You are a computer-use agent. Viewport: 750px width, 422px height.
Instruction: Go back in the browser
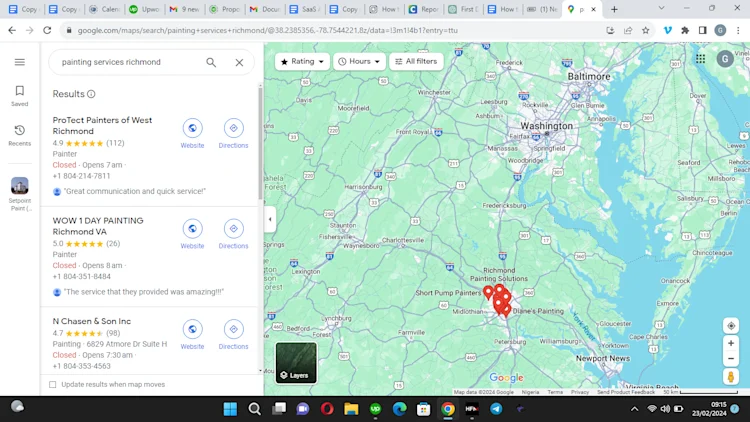pyautogui.click(x=12, y=30)
